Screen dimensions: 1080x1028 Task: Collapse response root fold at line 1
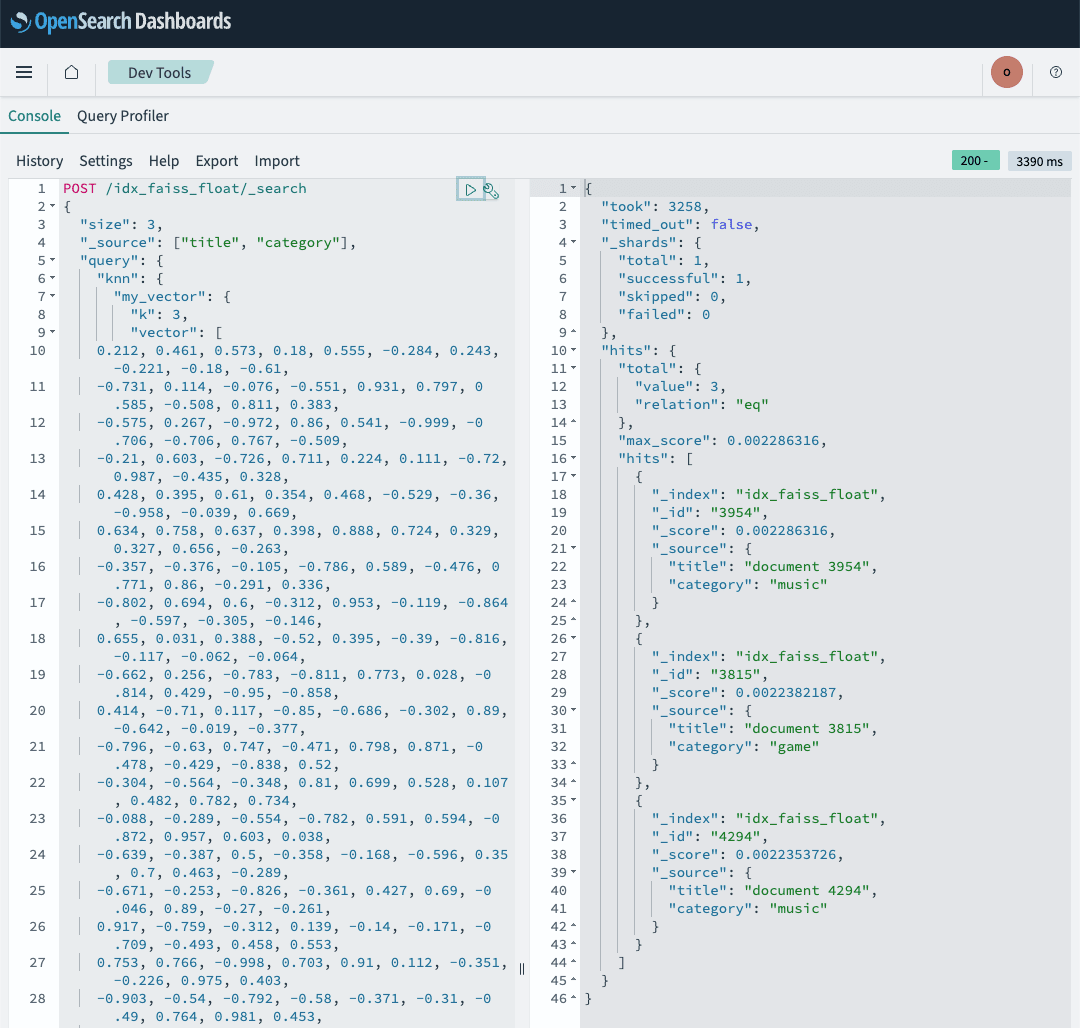coord(574,188)
